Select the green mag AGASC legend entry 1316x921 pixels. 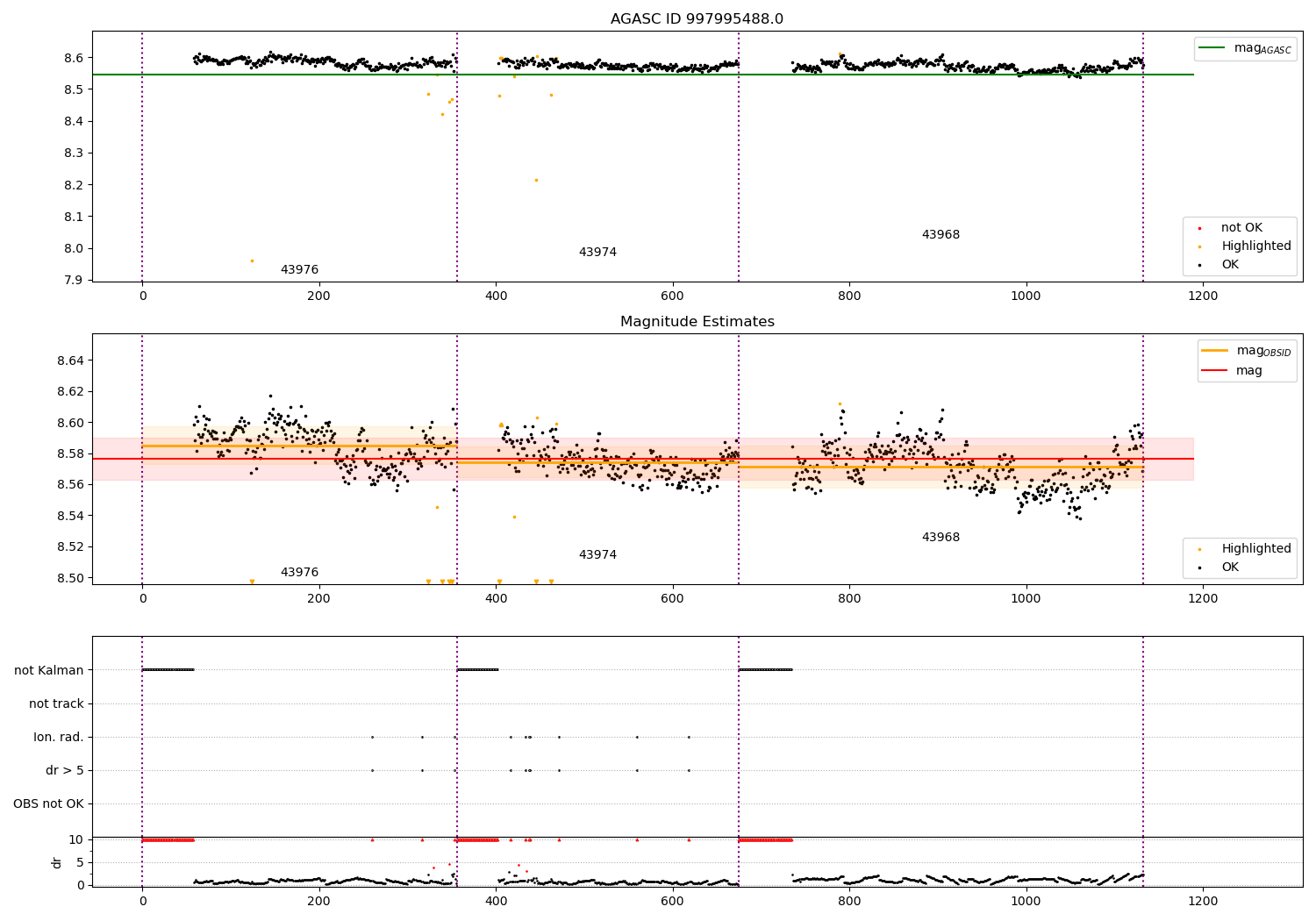pos(1245,48)
